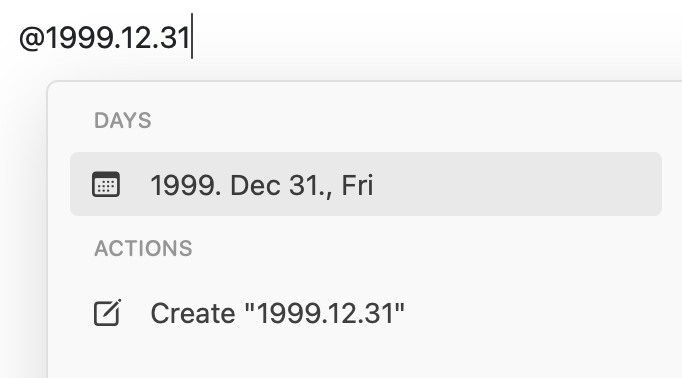Select the "1999. Dec 31., Fri" day result
Screen dimensions: 682x378
[366, 184]
